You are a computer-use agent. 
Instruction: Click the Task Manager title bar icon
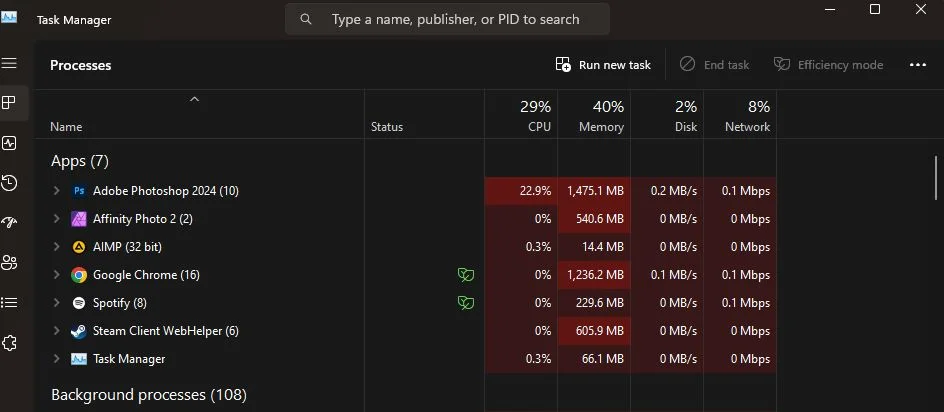pos(9,17)
